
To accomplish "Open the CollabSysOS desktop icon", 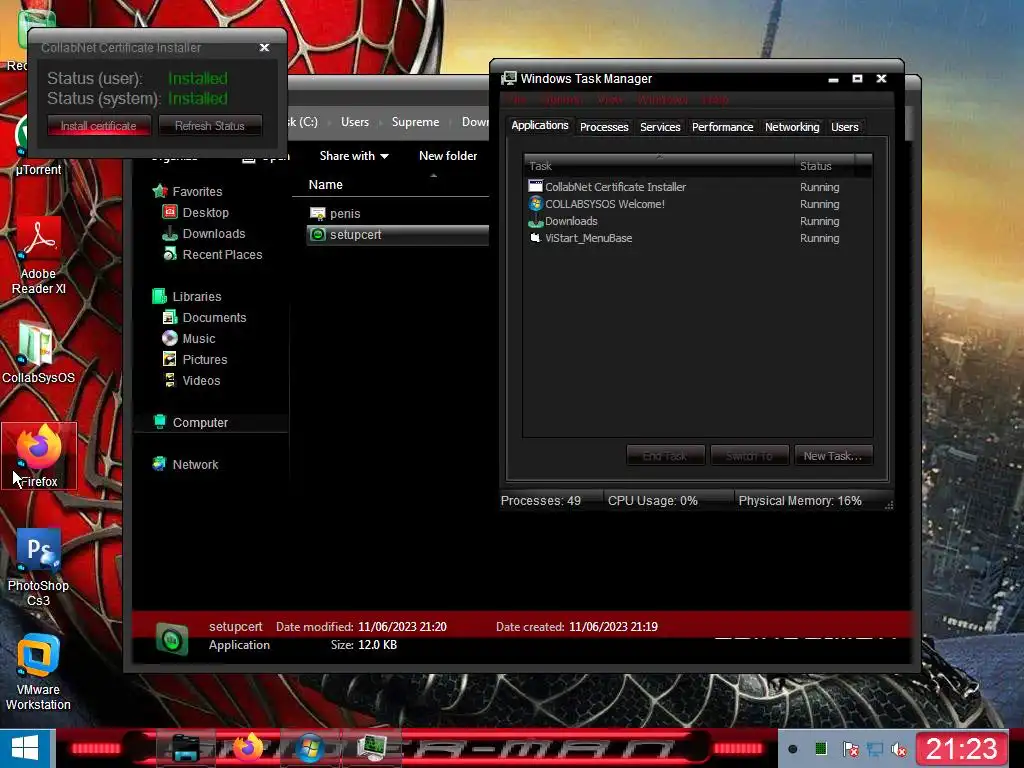I will point(38,353).
